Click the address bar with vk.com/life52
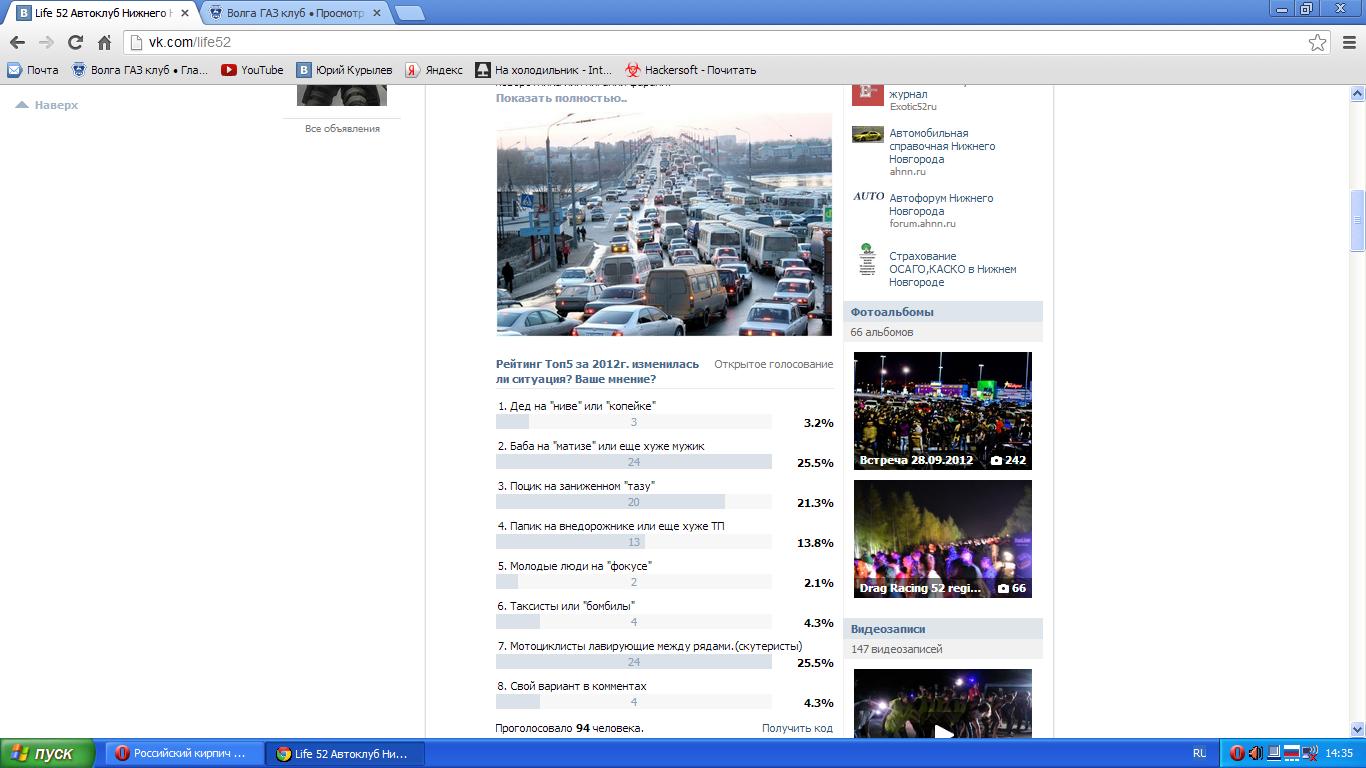 (700, 42)
